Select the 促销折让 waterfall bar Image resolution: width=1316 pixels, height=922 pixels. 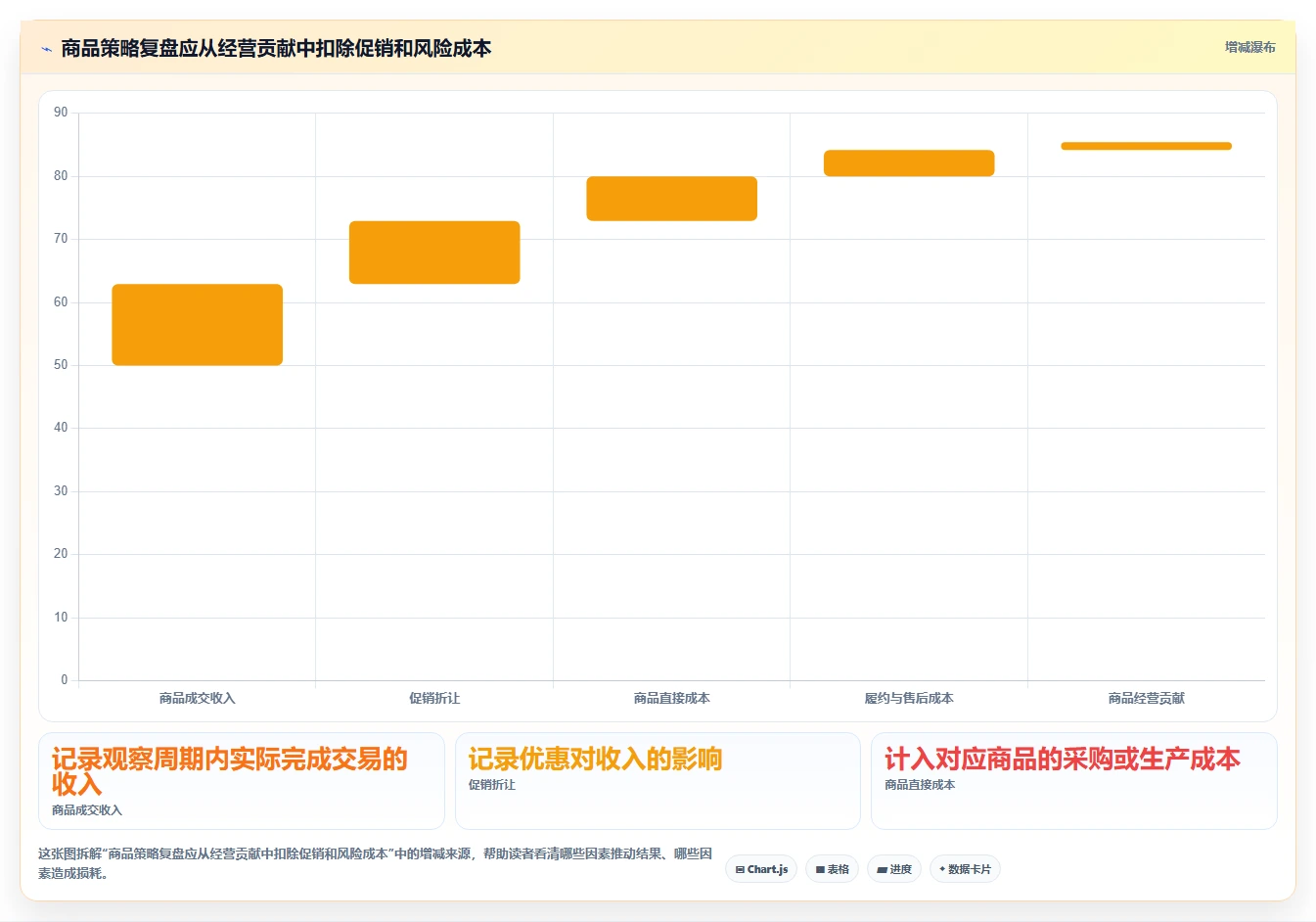434,253
